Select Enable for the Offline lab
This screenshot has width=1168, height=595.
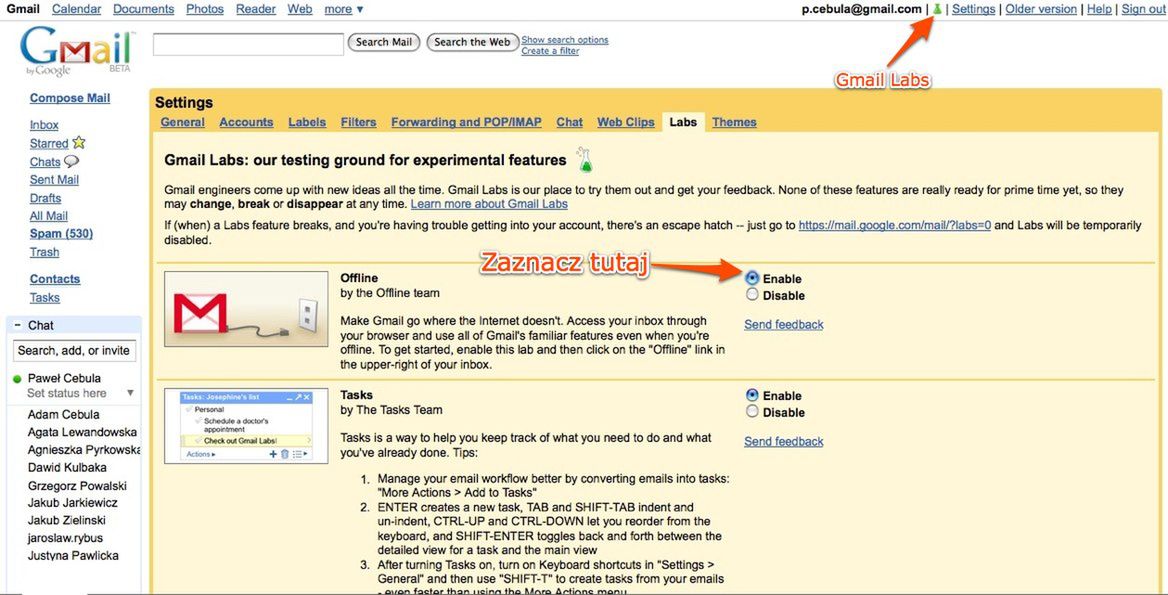coord(752,278)
